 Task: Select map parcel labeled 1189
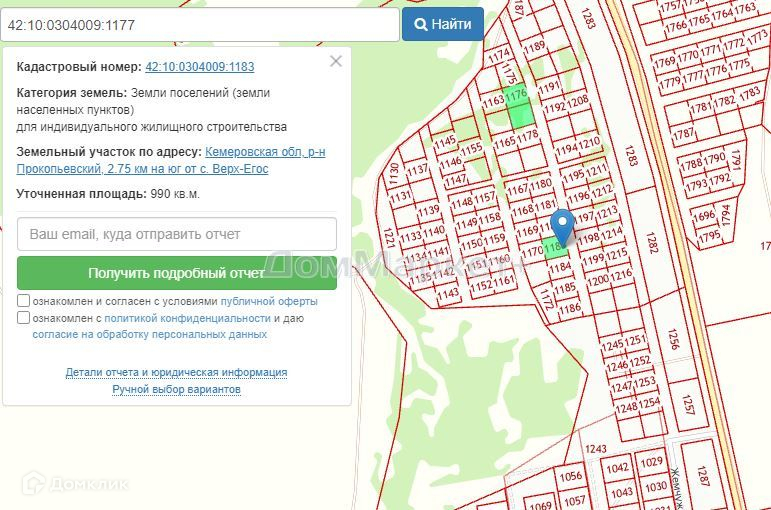(534, 47)
